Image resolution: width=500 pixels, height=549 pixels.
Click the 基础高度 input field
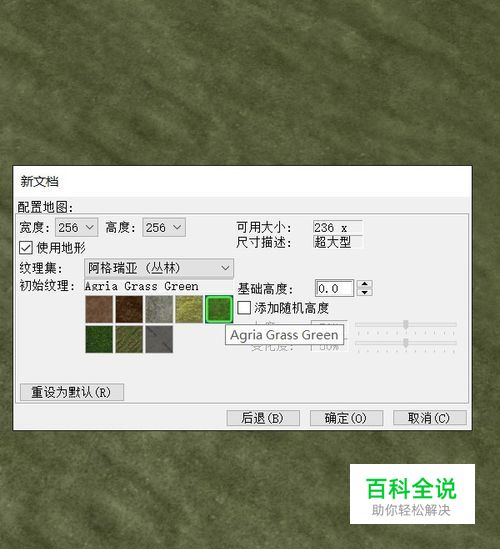click(x=334, y=289)
